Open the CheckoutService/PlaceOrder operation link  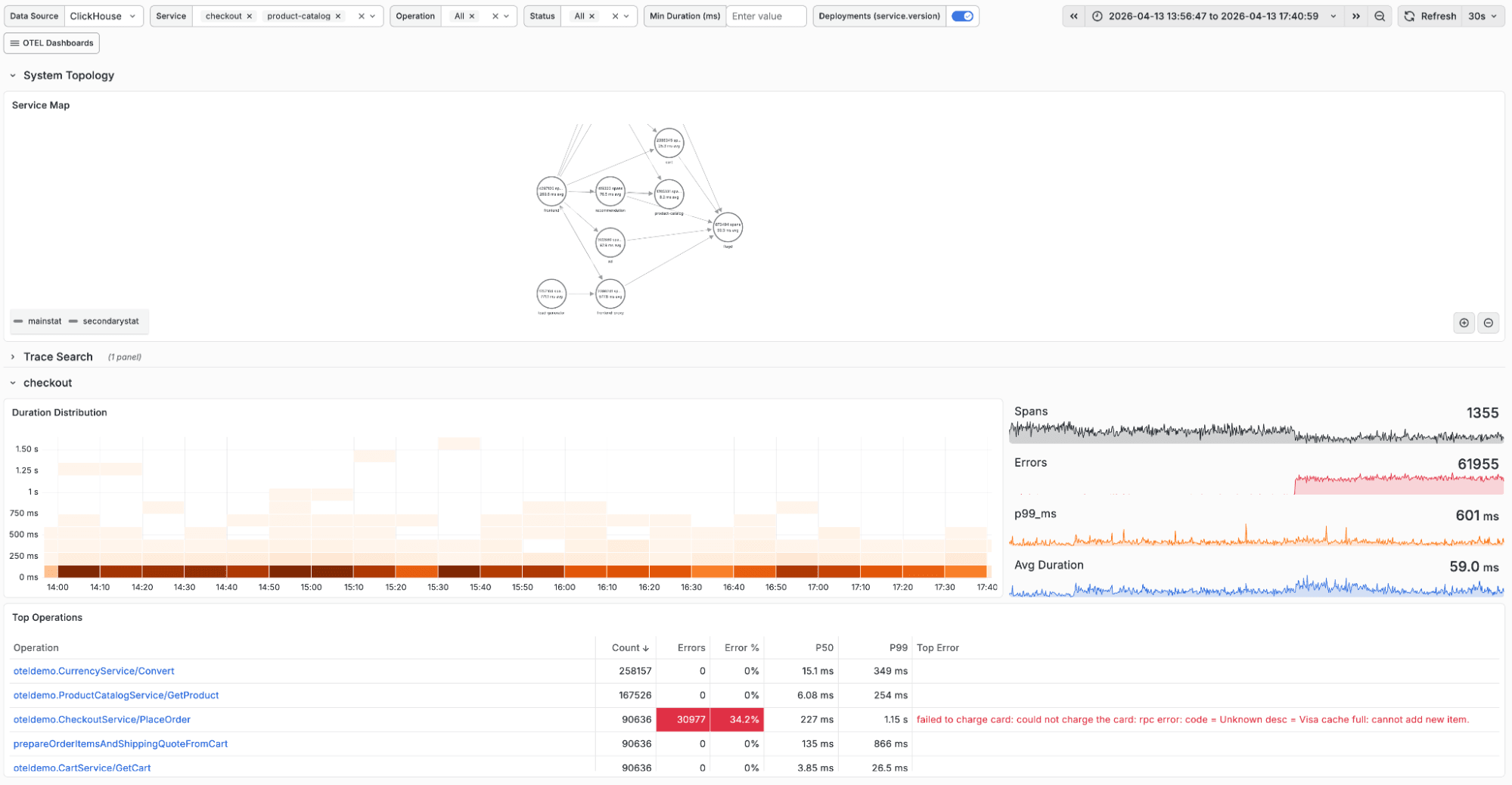click(102, 719)
